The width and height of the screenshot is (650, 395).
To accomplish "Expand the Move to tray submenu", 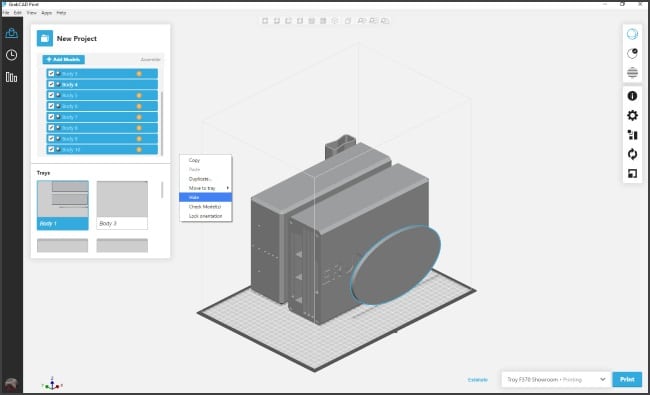I will point(205,188).
